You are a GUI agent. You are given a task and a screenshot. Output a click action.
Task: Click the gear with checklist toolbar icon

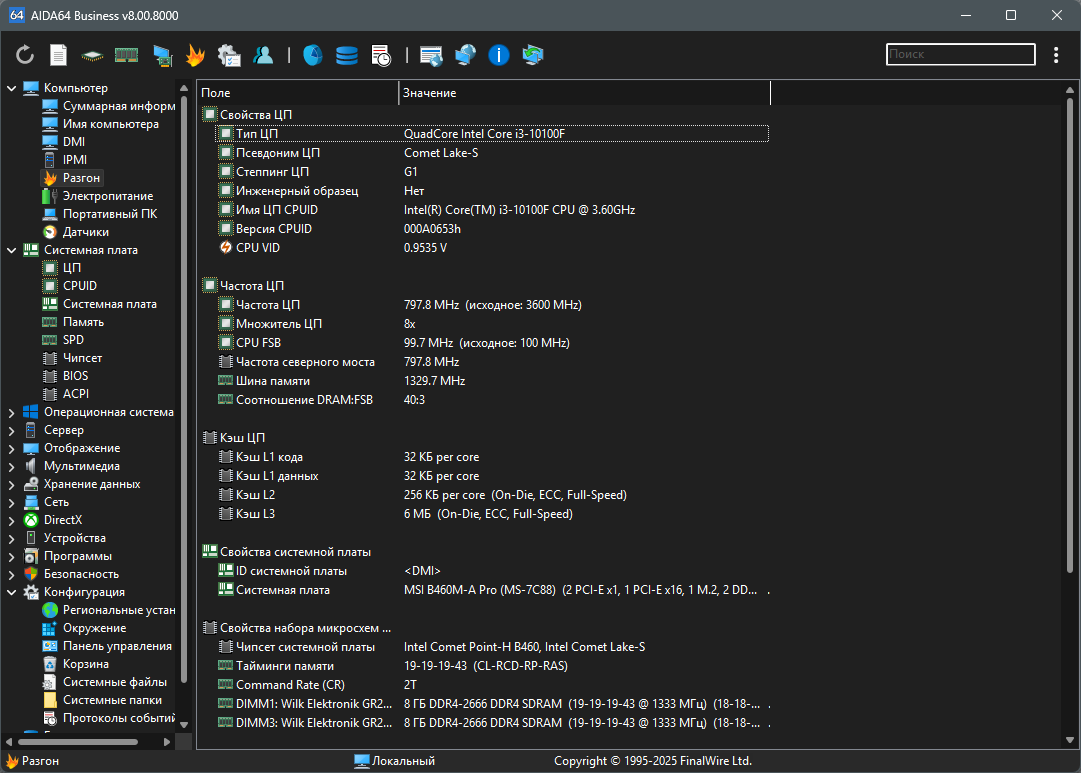[229, 55]
